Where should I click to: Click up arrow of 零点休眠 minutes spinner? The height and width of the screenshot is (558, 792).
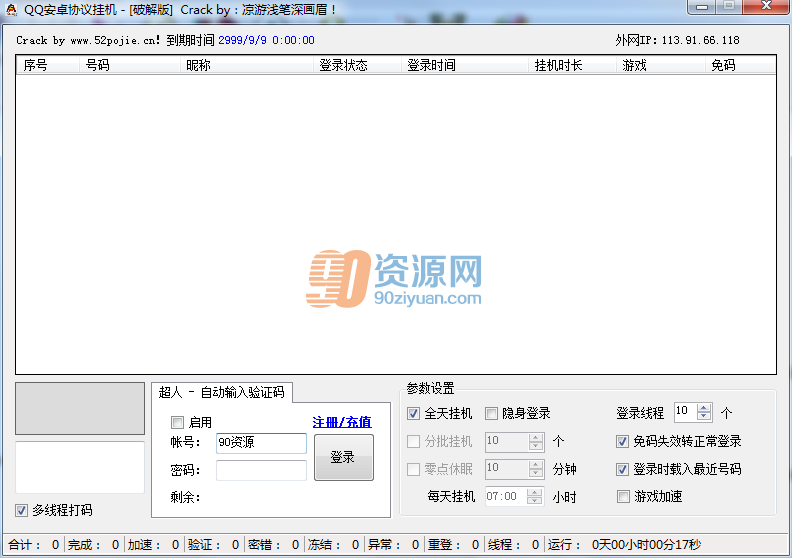(x=535, y=465)
